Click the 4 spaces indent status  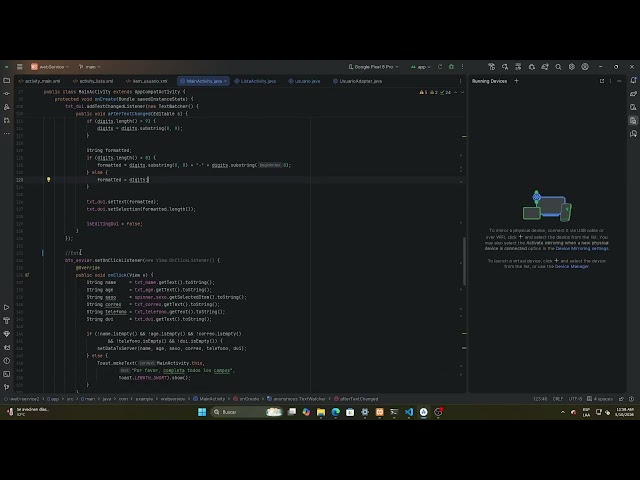click(600, 399)
